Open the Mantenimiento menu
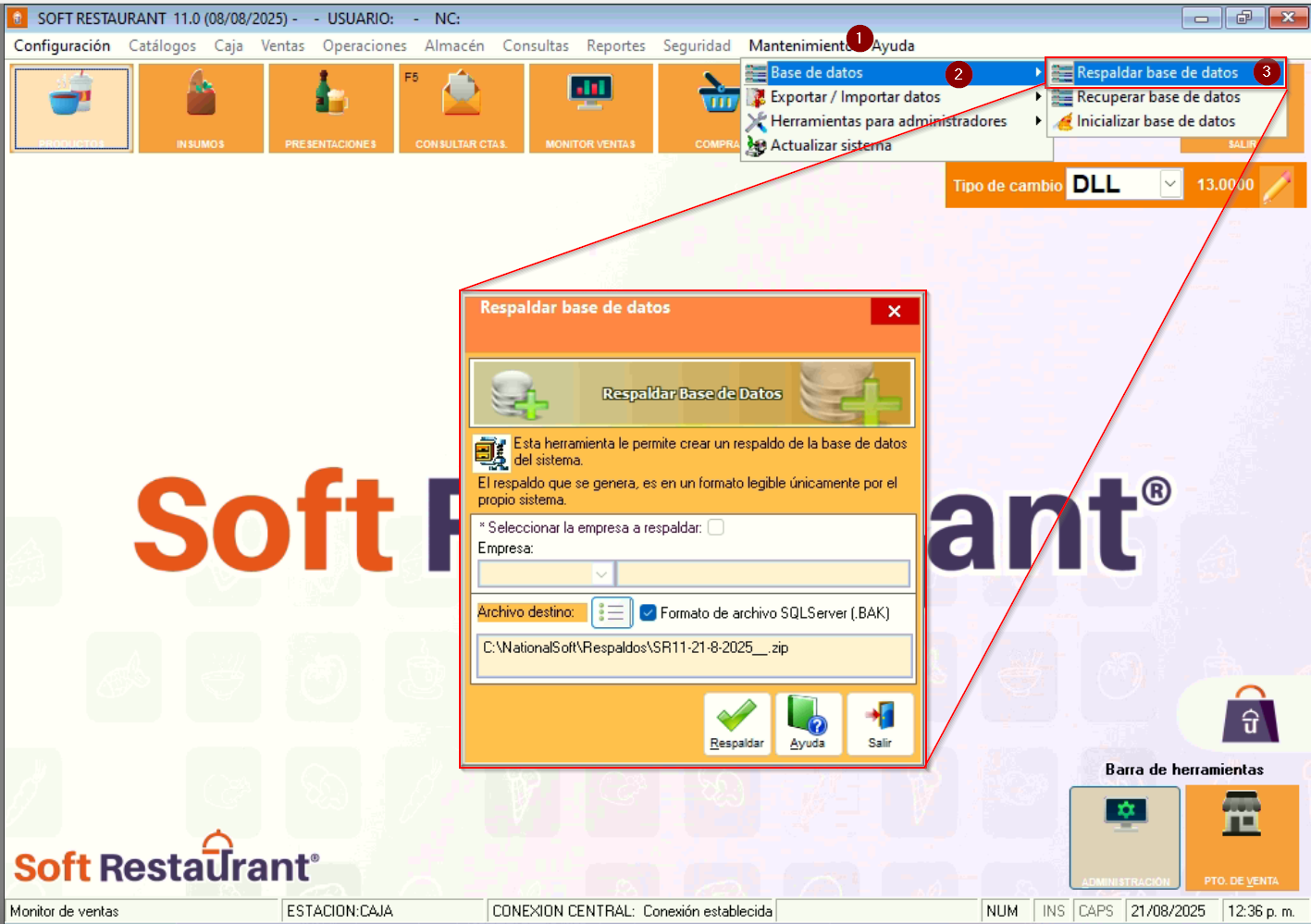1311x924 pixels. tap(799, 45)
